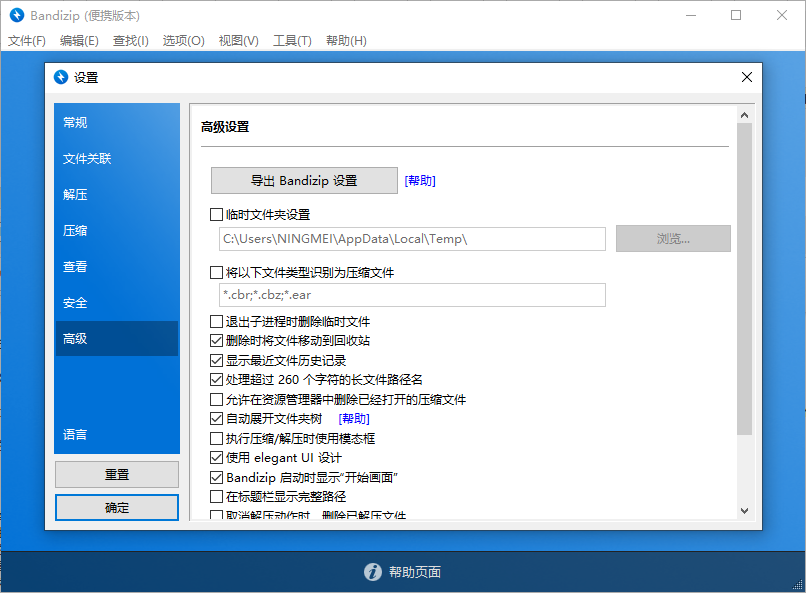Switch to the 解压 settings tab
Screen dimensions: 806x593
point(117,194)
